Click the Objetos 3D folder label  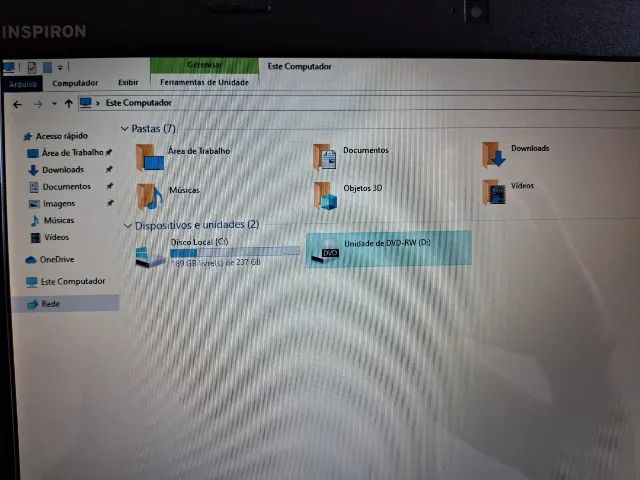363,188
